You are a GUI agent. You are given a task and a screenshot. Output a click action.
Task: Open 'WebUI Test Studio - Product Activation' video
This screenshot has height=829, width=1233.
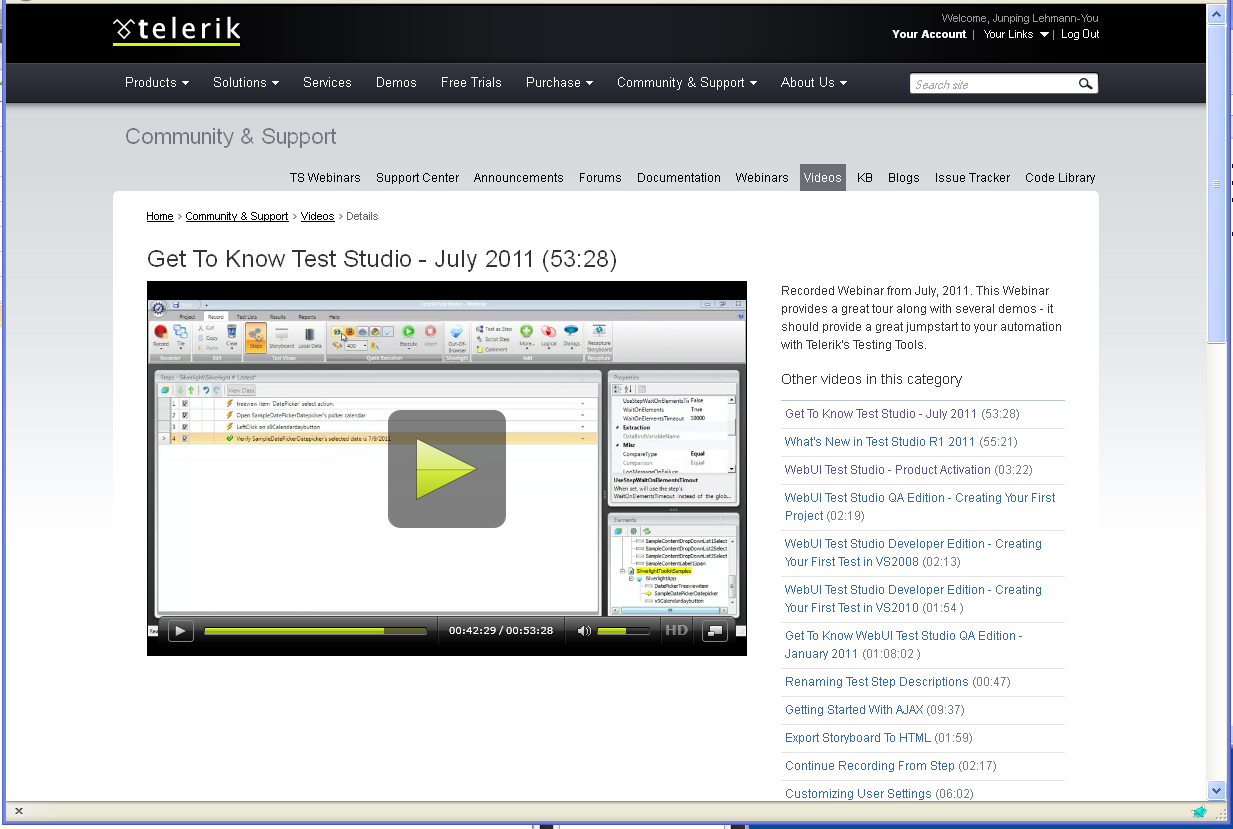pyautogui.click(x=888, y=470)
